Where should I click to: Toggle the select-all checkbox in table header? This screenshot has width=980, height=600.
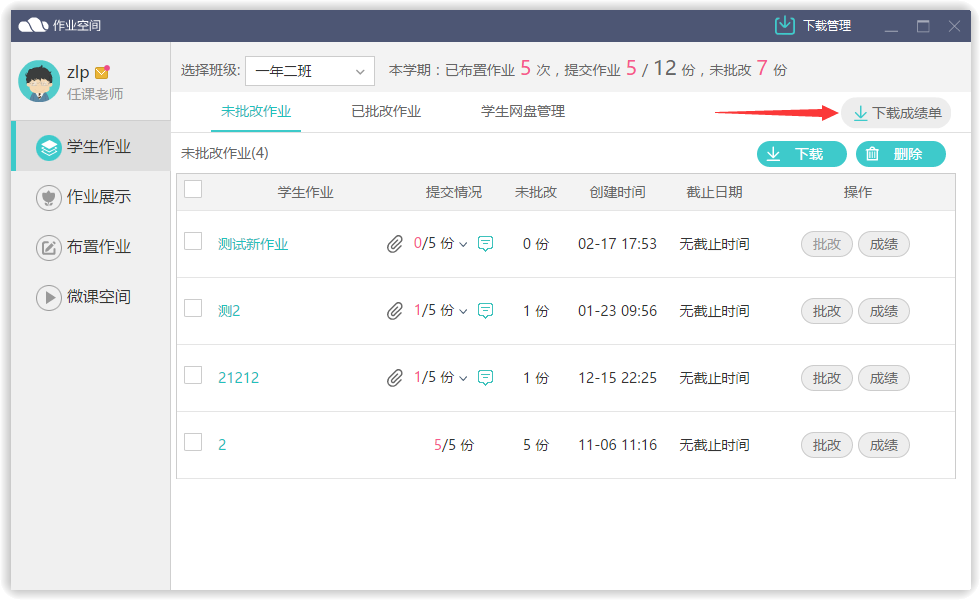193,189
